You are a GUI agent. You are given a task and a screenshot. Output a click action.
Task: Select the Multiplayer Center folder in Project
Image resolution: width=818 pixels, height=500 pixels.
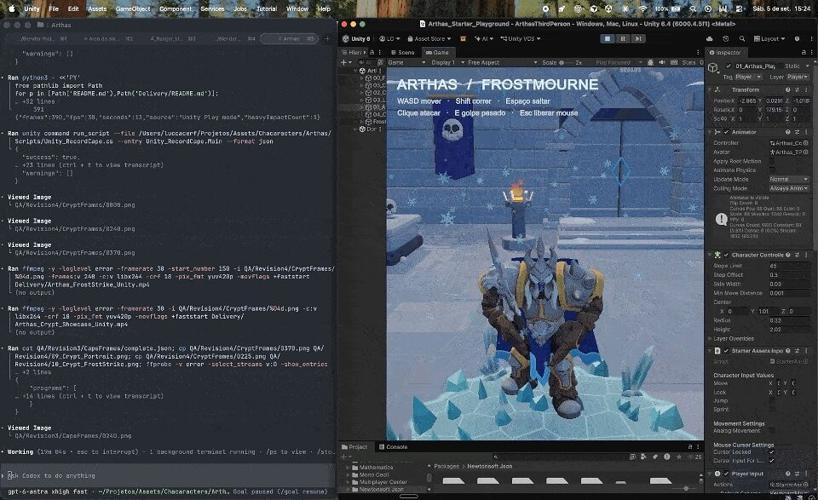click(x=379, y=482)
